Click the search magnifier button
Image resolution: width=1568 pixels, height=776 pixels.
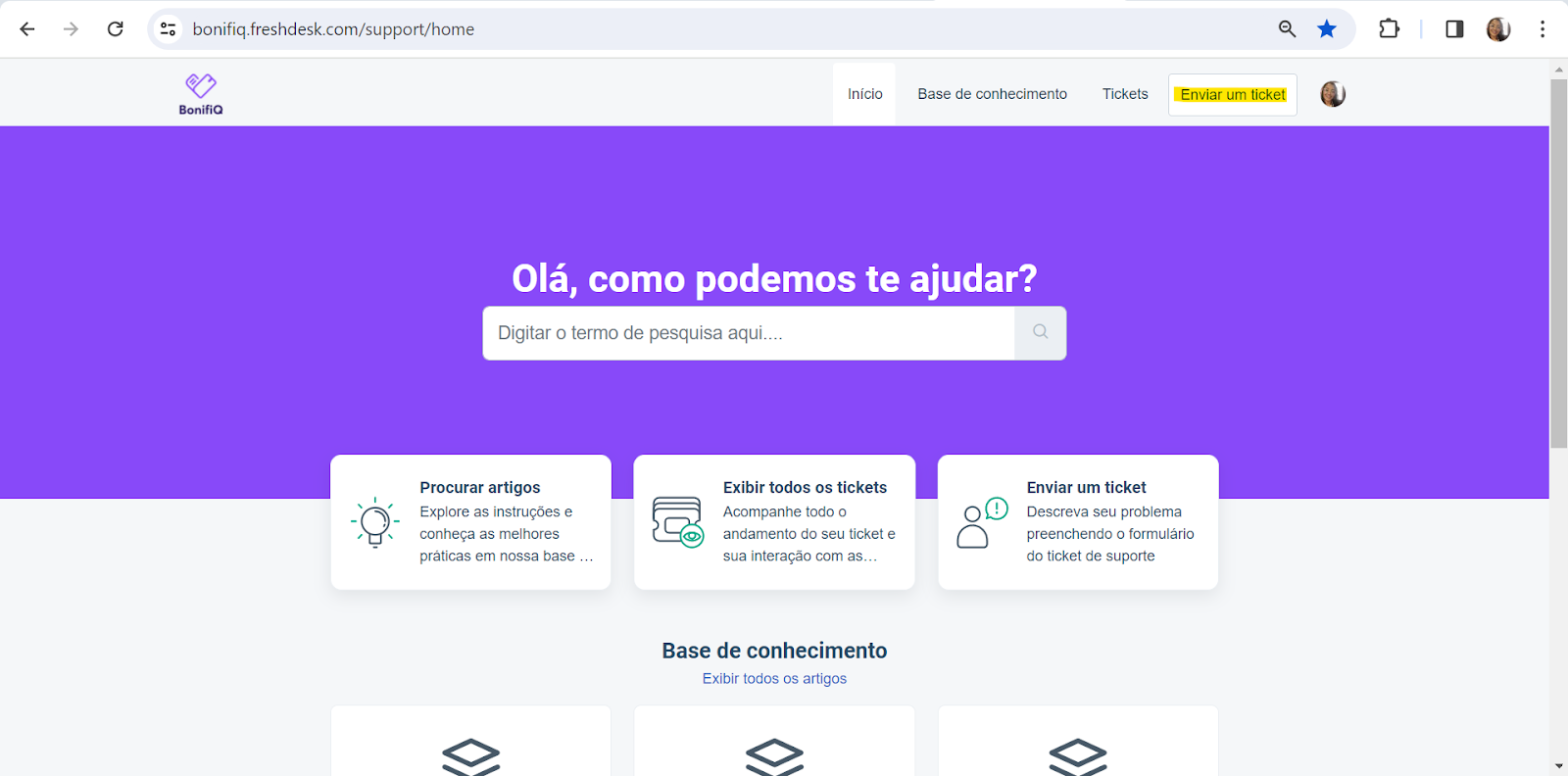pos(1041,333)
